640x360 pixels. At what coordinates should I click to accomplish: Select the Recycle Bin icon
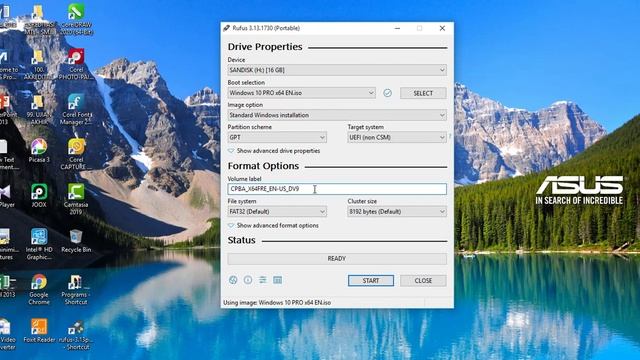pyautogui.click(x=76, y=241)
